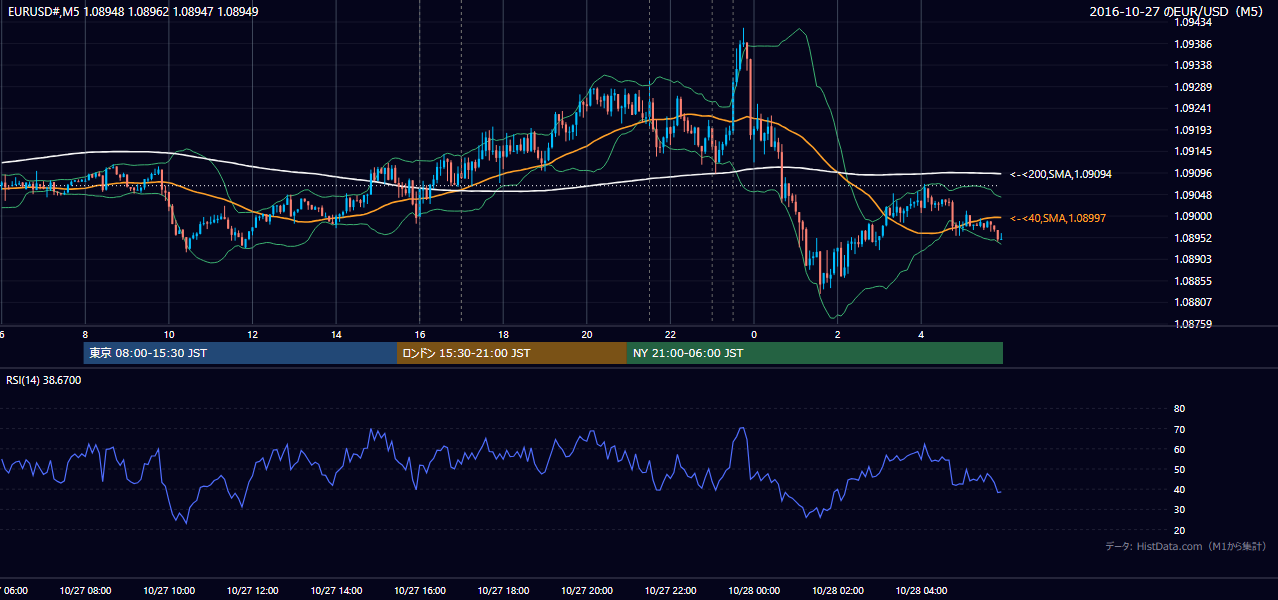
Task: Click price axis value 1.08903
Action: [x=1193, y=259]
